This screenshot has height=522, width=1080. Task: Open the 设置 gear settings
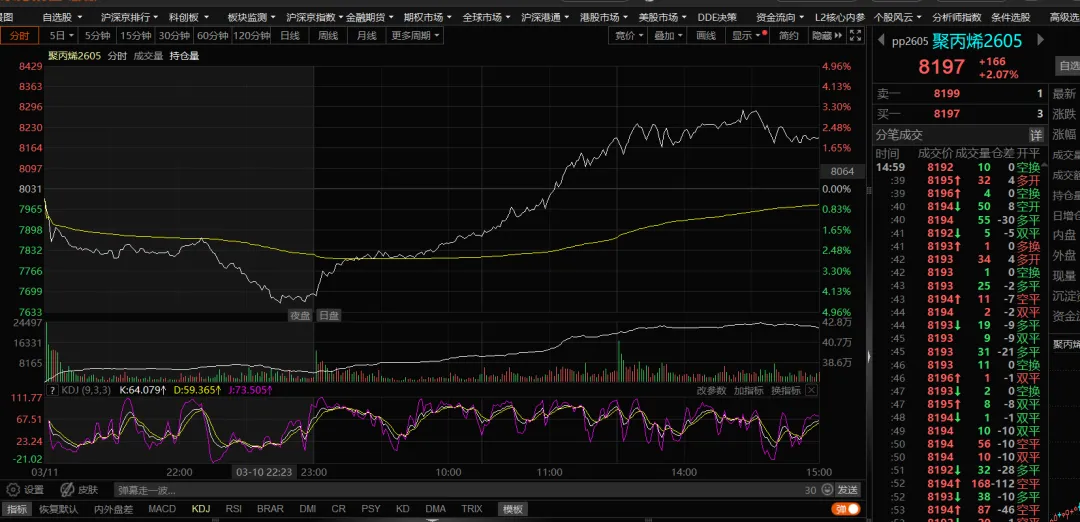pyautogui.click(x=25, y=490)
